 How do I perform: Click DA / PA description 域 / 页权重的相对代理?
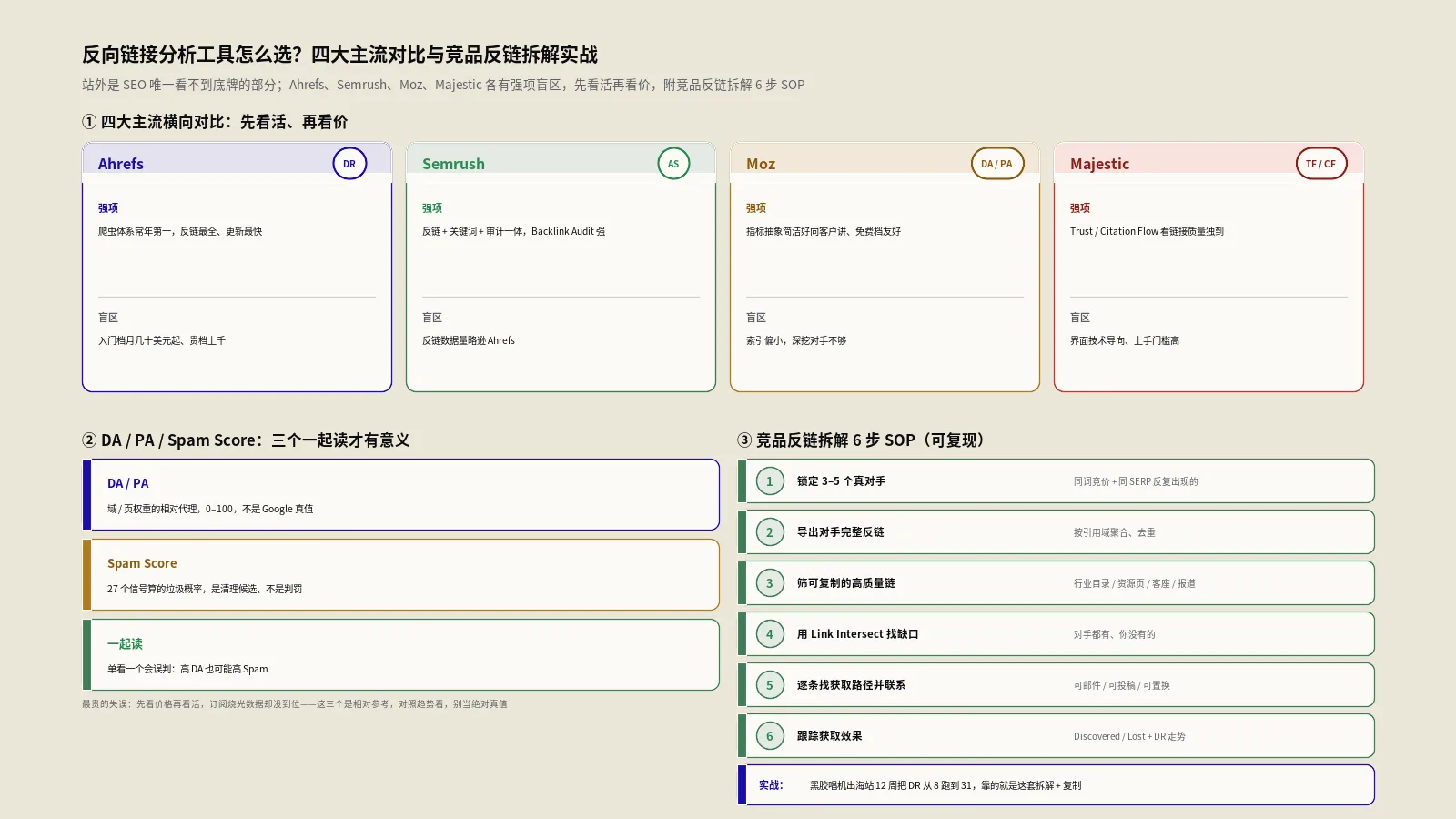[210, 509]
